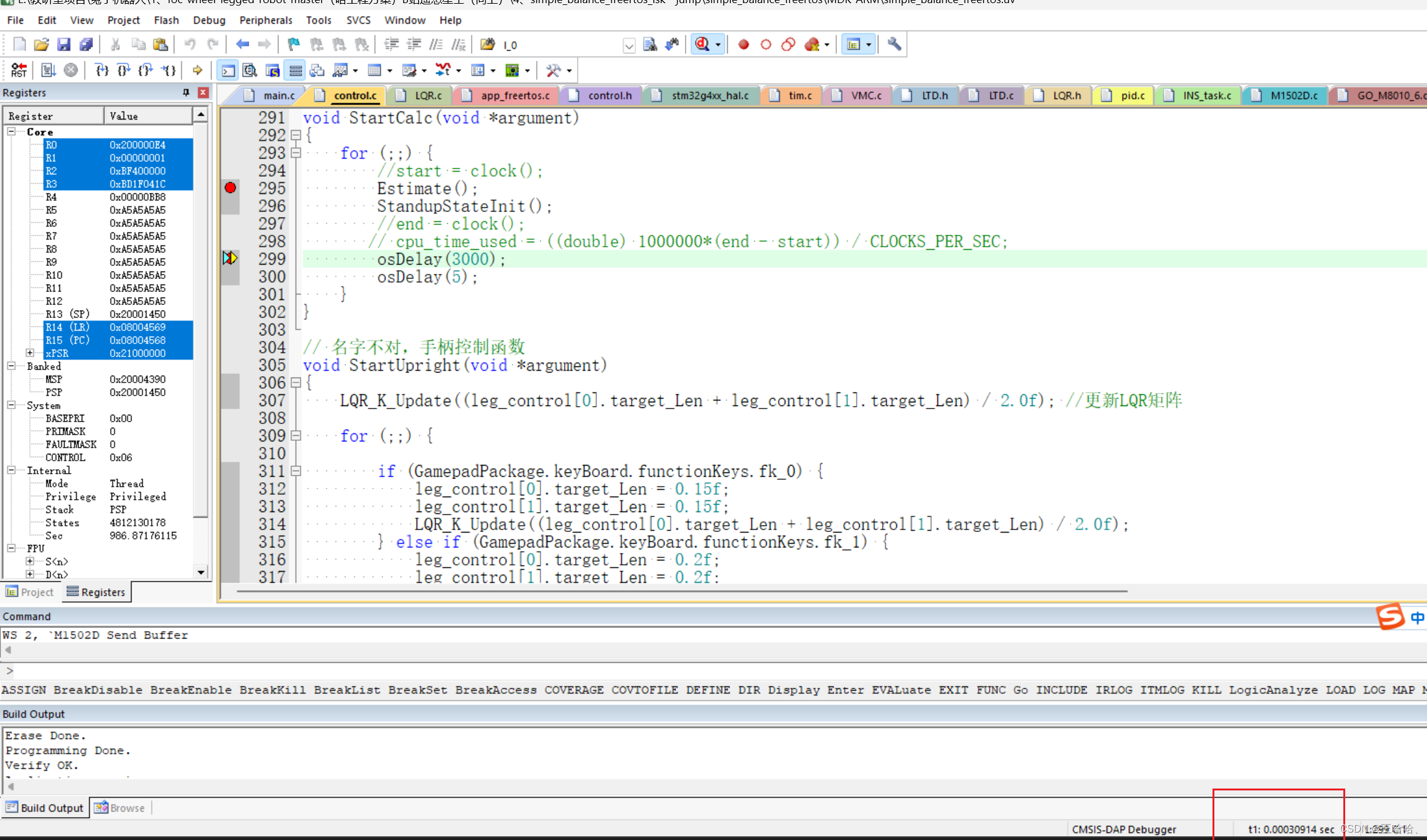Click the Step Over icon
Viewport: 1427px width, 840px height.
click(124, 70)
